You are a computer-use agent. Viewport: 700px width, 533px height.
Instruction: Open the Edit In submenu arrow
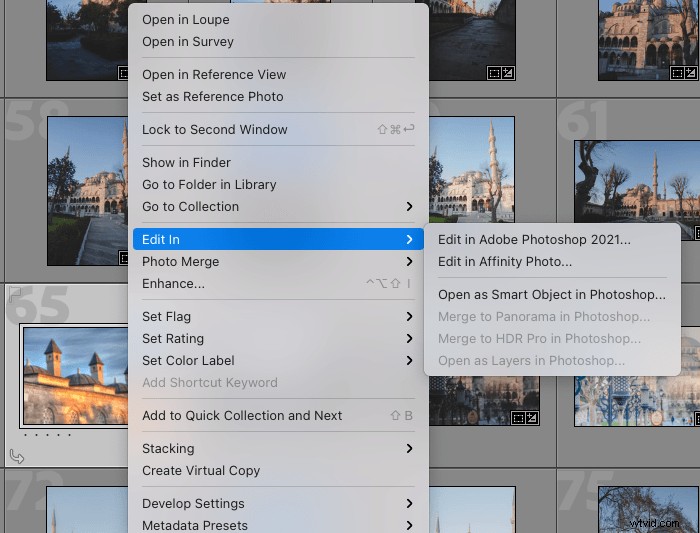[409, 239]
